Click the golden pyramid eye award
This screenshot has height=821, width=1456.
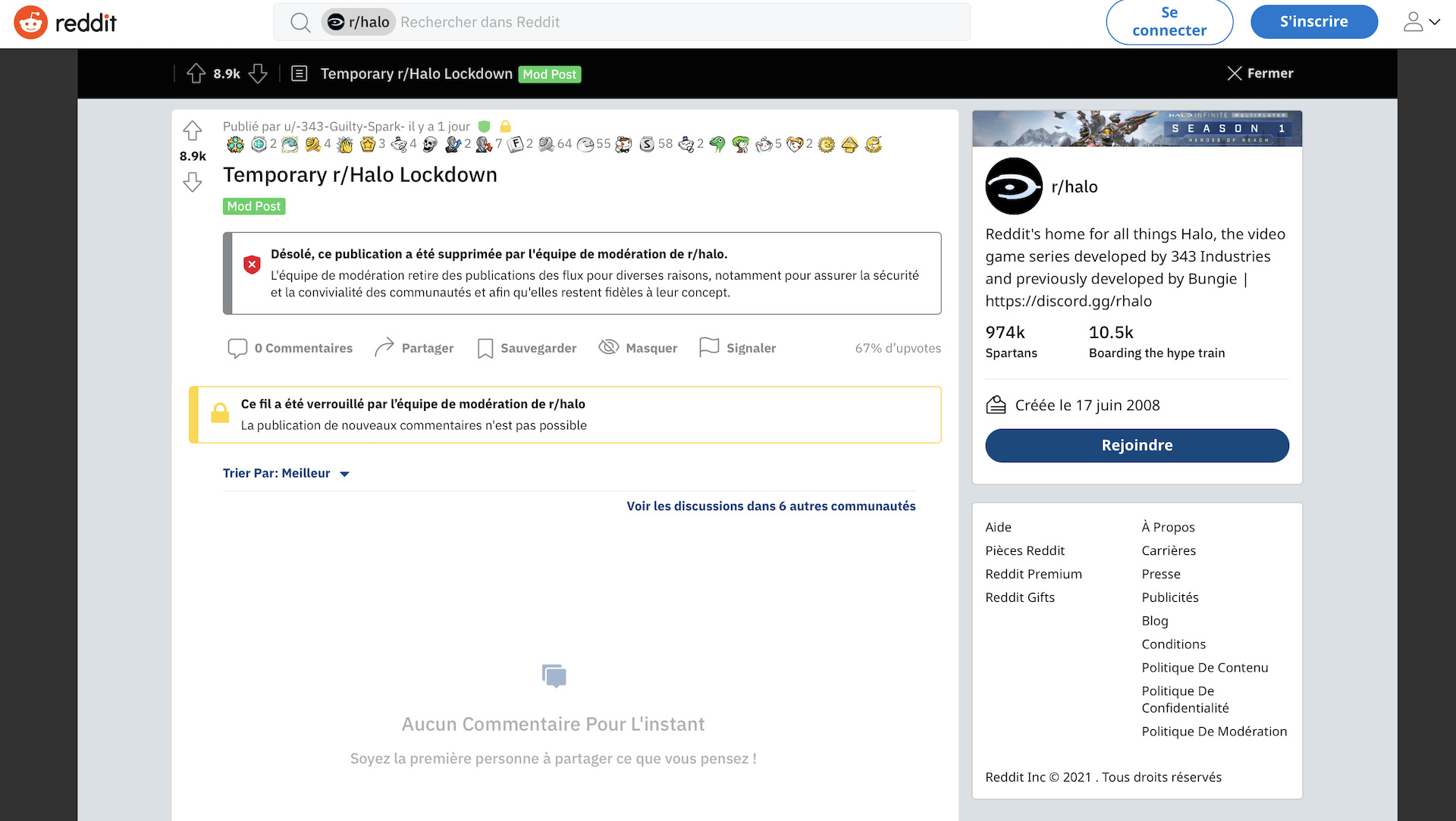(849, 144)
